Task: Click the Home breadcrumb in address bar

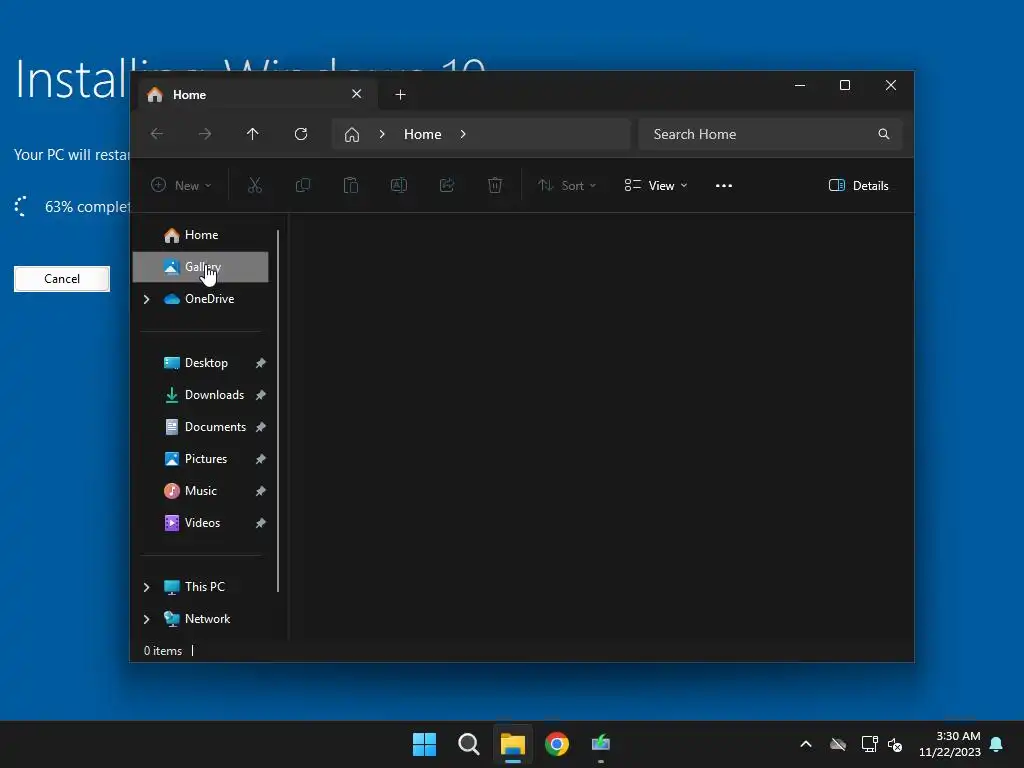Action: (x=423, y=134)
